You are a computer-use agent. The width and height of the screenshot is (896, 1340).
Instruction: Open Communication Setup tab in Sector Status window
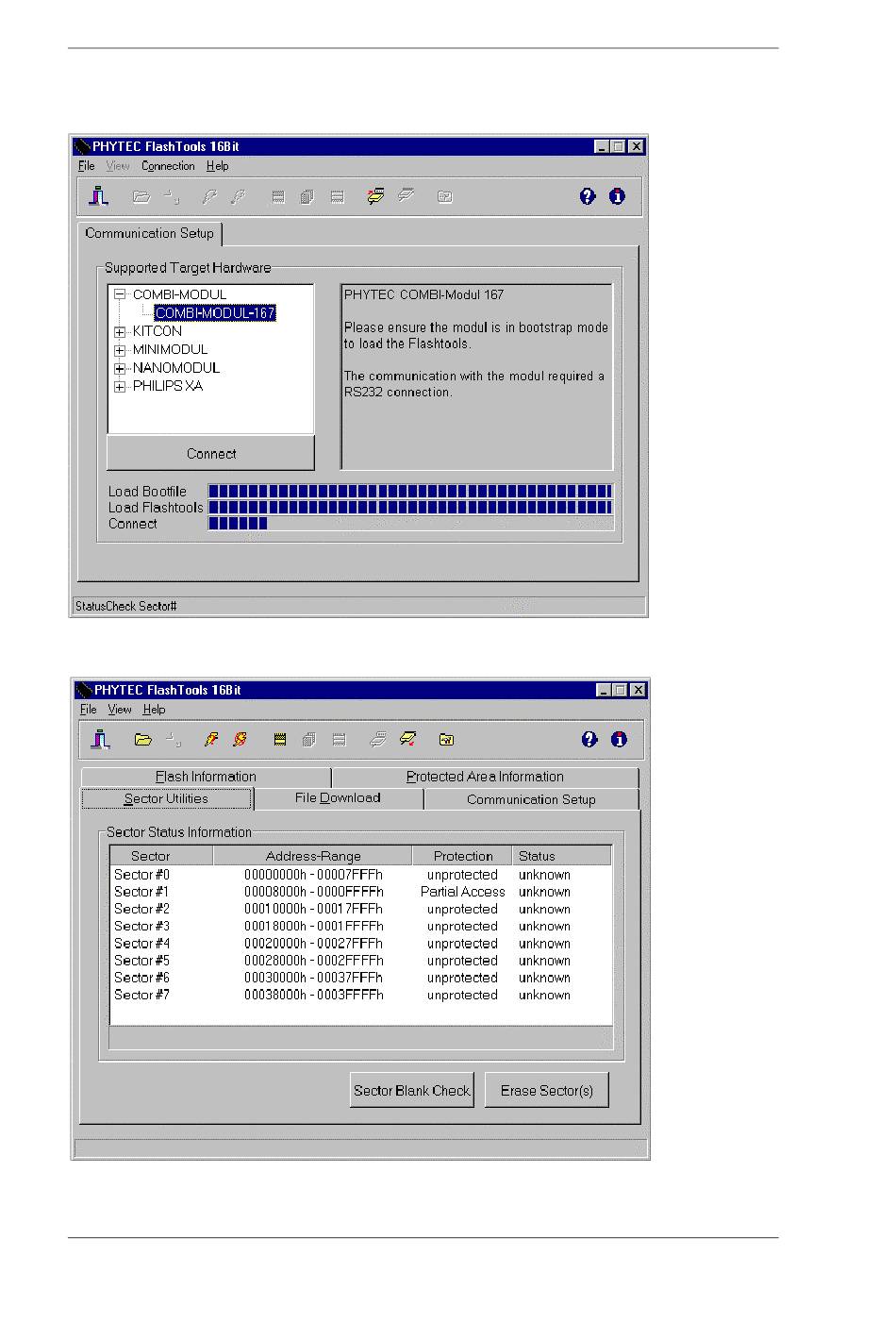pos(531,799)
